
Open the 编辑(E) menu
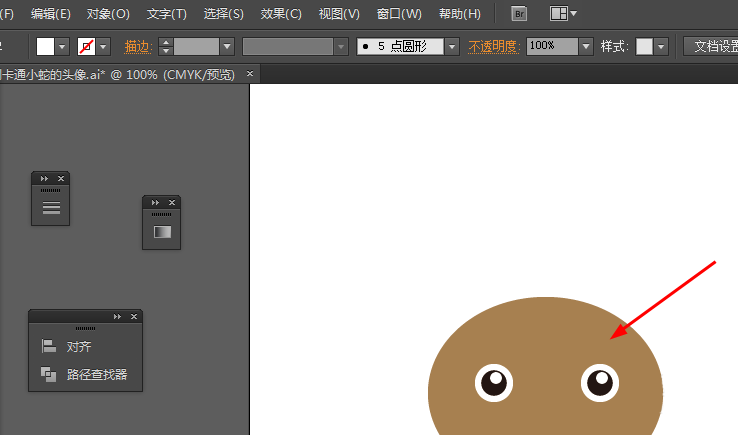[x=50, y=14]
